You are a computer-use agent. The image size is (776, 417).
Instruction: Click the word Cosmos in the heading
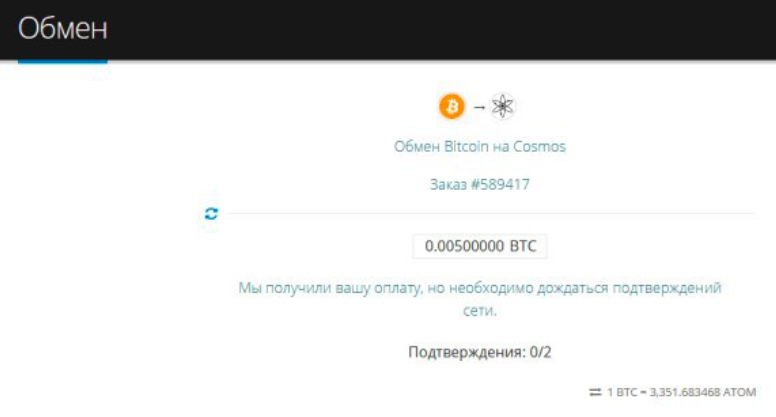[x=539, y=146]
